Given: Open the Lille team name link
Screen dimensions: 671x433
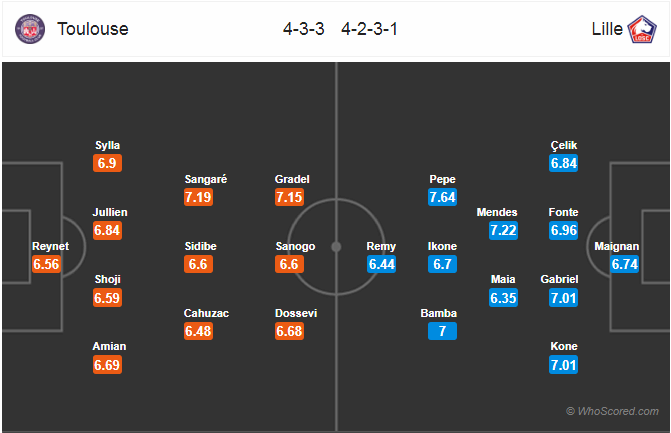Looking at the screenshot, I should coord(607,29).
